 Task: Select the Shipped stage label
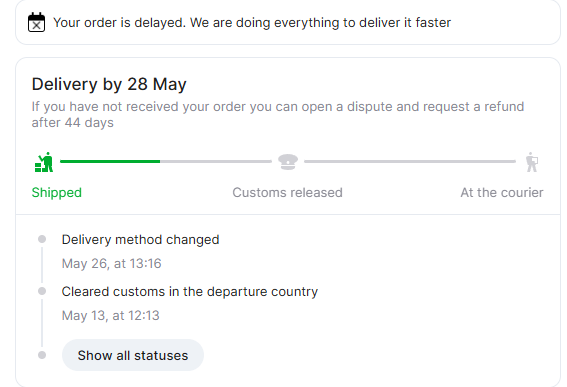coord(56,192)
